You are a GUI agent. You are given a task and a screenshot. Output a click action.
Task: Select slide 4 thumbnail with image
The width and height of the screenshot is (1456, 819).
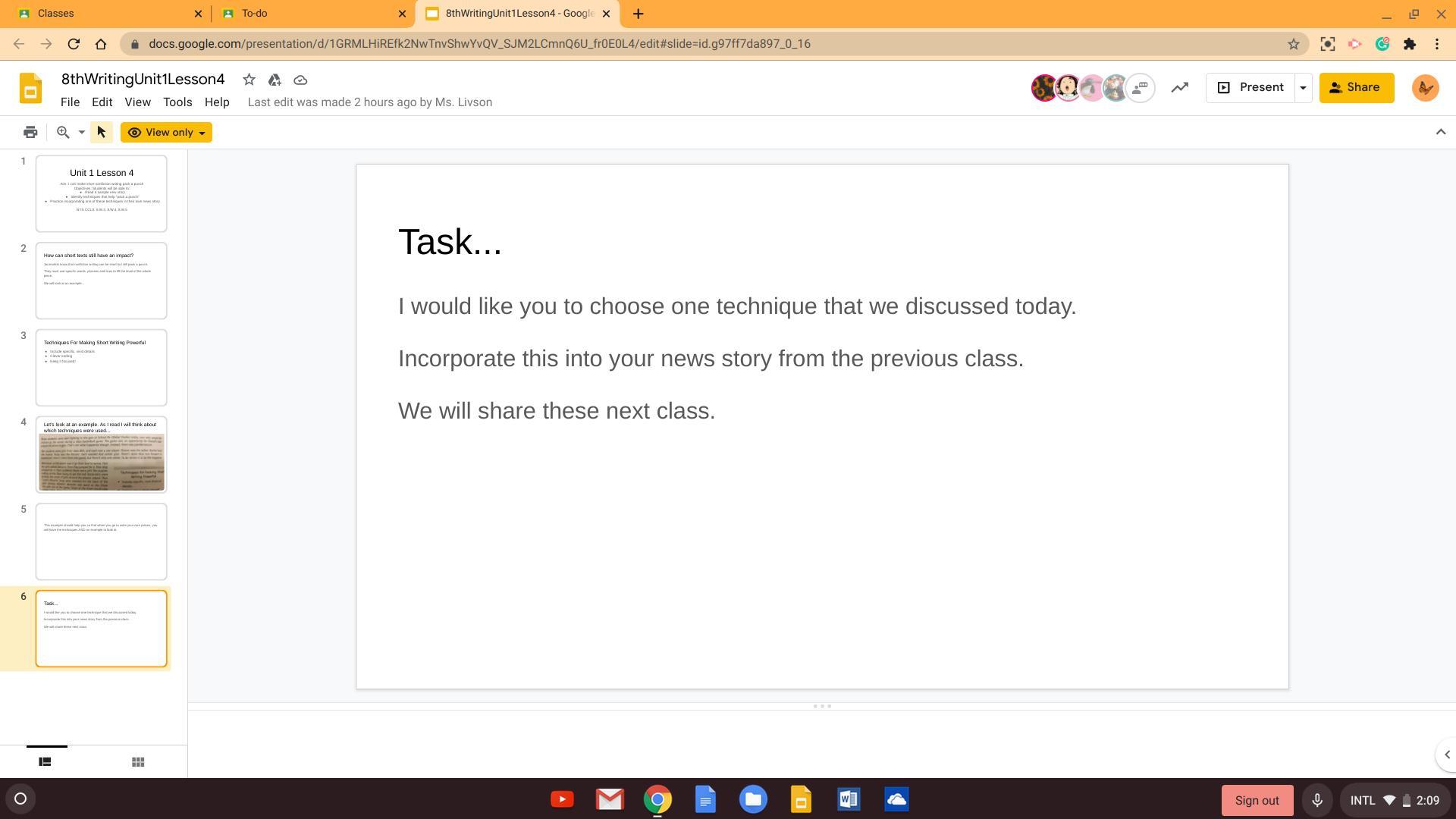click(101, 454)
